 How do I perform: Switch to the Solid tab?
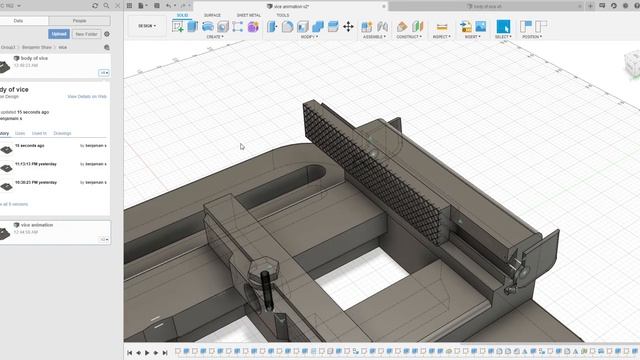click(x=182, y=15)
